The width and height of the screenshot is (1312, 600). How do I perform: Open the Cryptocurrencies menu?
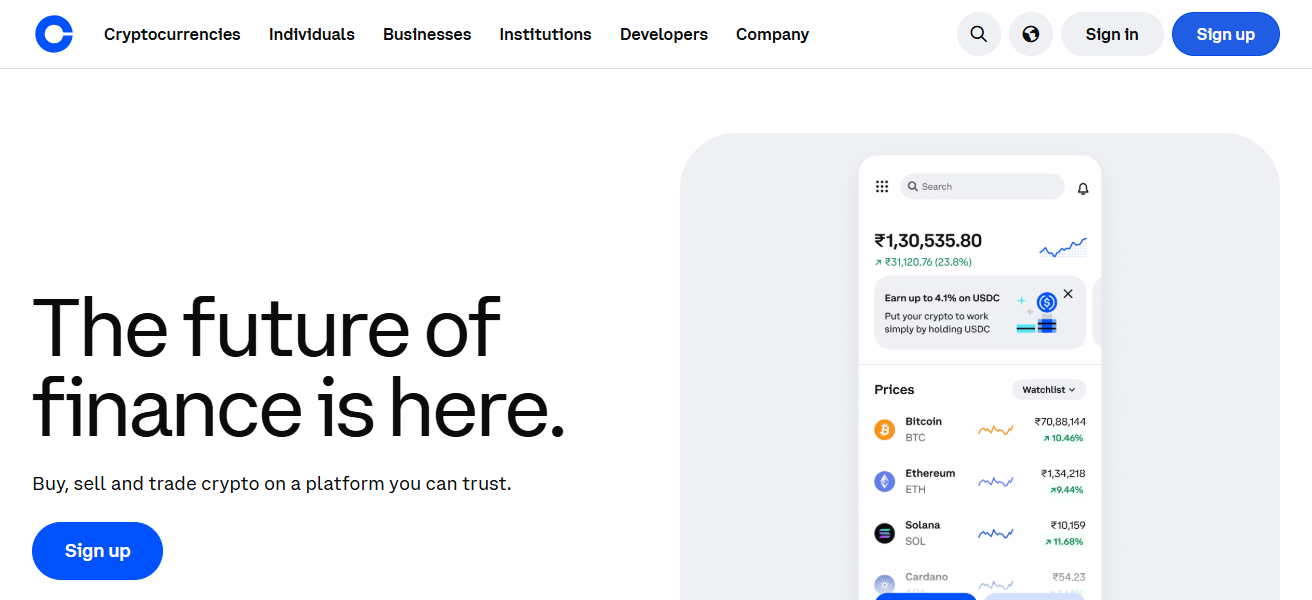[171, 33]
